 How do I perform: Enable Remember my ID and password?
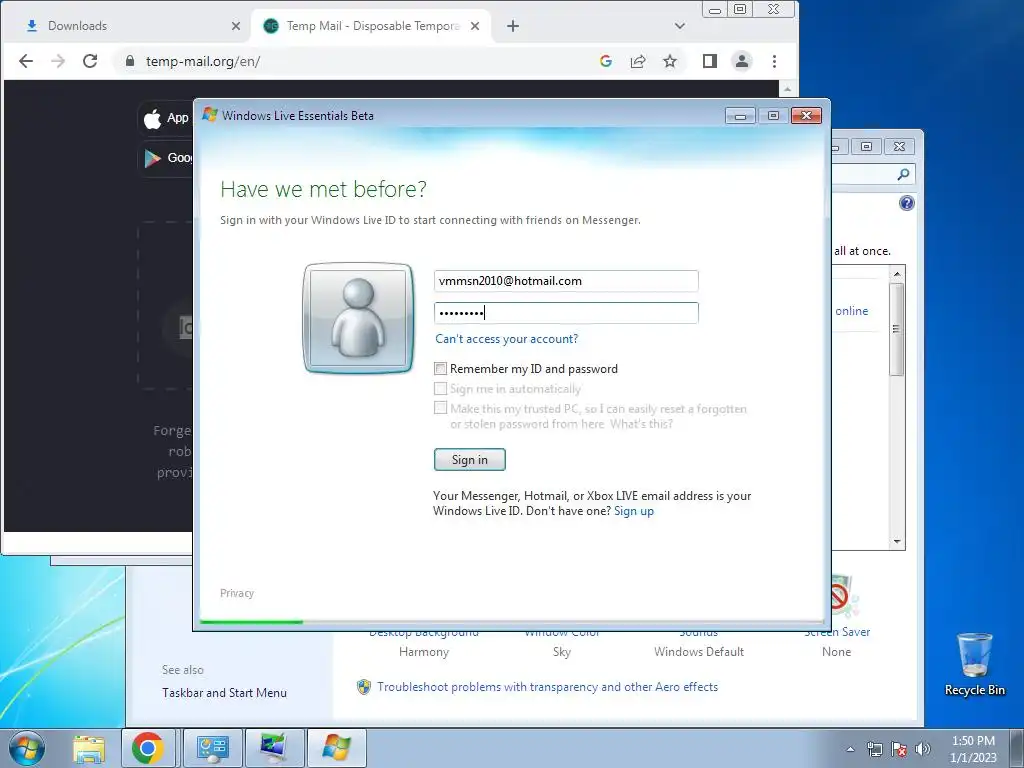(441, 369)
